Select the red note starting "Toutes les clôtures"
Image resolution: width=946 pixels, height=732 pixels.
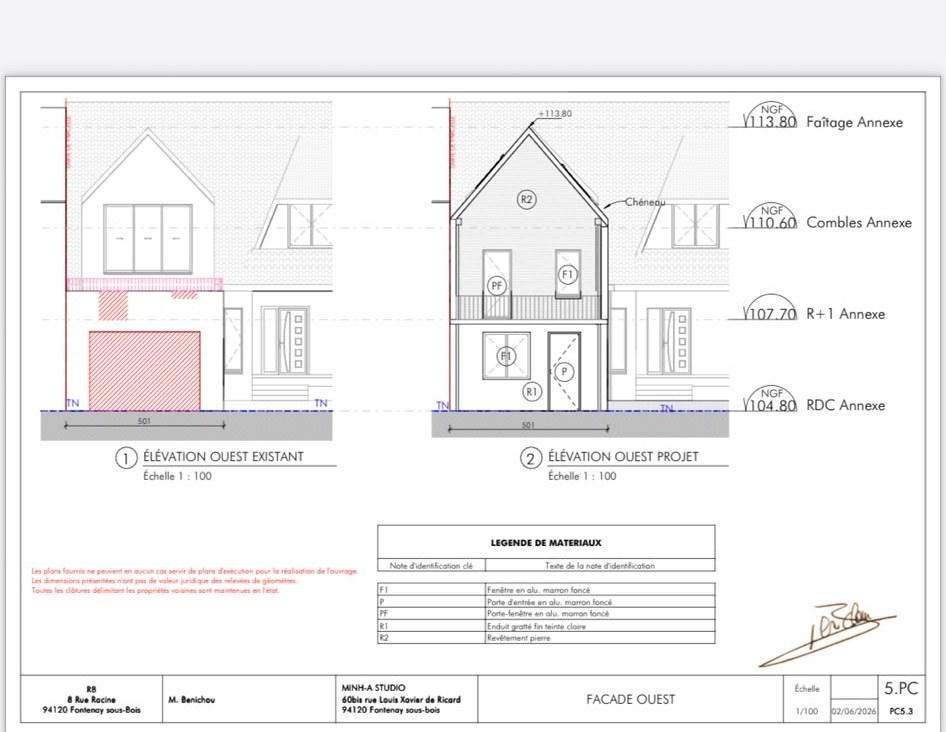pyautogui.click(x=155, y=590)
